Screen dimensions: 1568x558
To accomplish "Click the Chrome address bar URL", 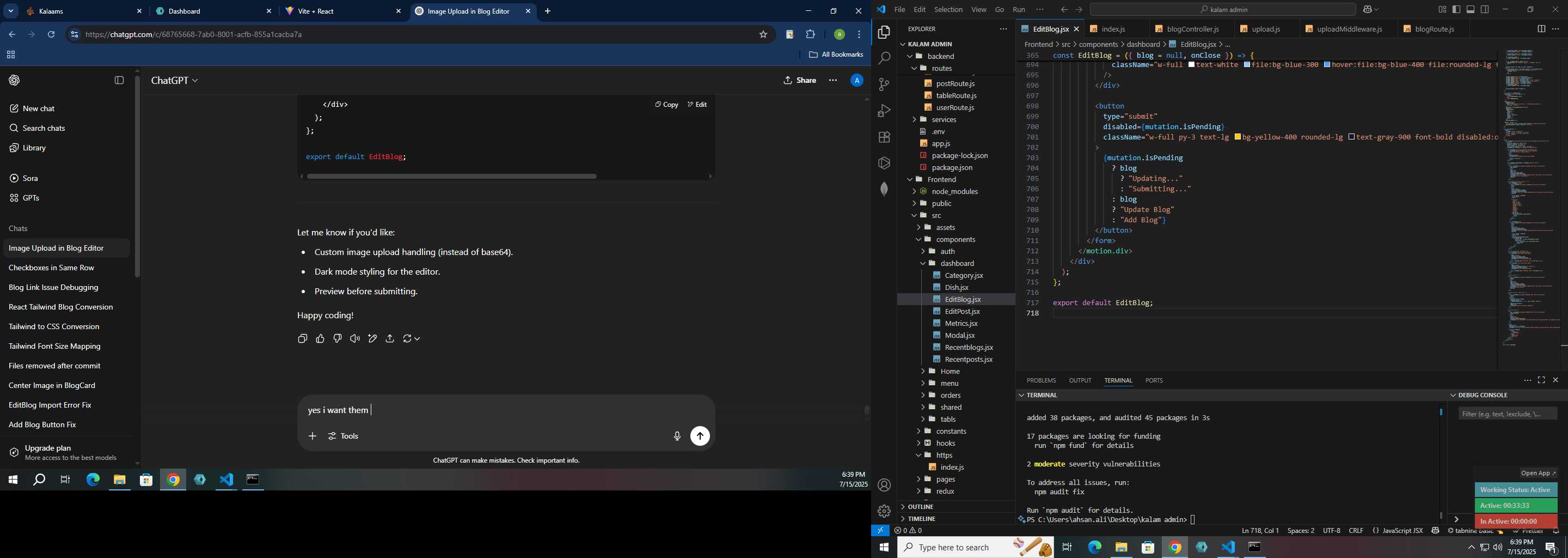I will tap(194, 35).
